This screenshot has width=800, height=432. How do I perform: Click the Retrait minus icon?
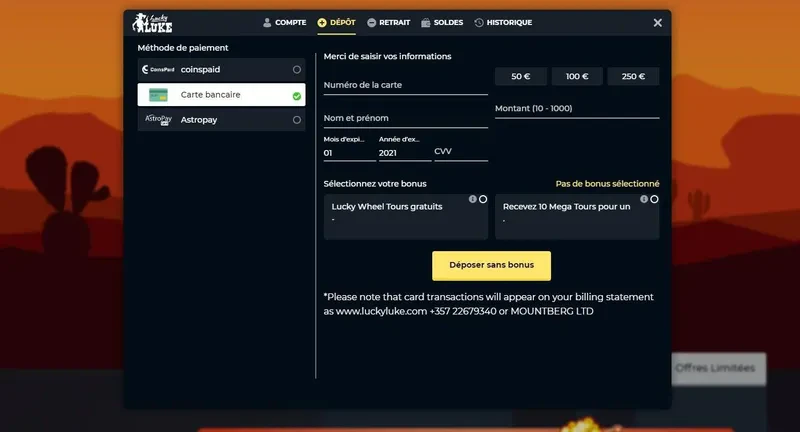pyautogui.click(x=371, y=22)
